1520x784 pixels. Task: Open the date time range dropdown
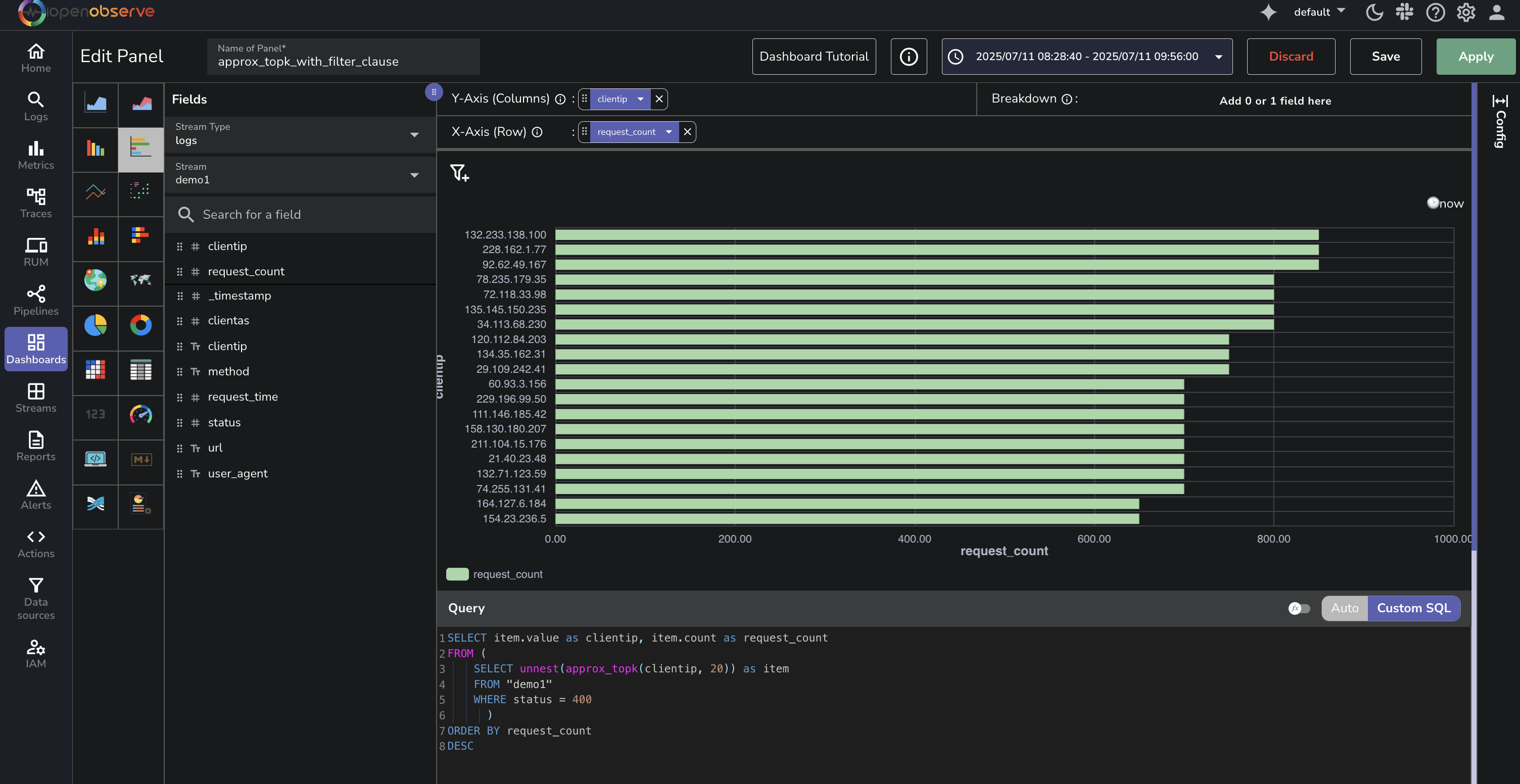1086,57
